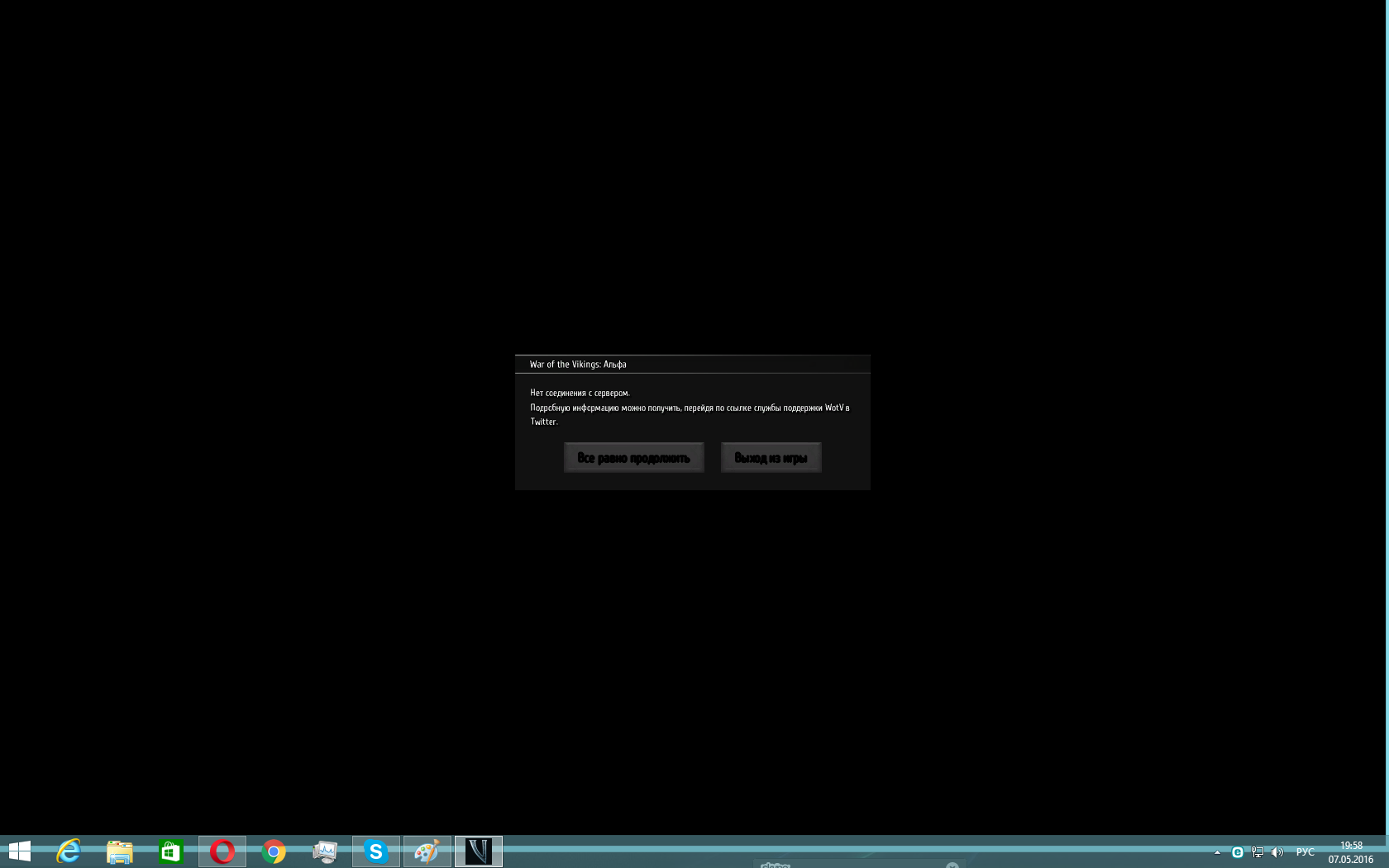Open the monitor chart app taskbar icon
Image resolution: width=1389 pixels, height=868 pixels.
(325, 851)
